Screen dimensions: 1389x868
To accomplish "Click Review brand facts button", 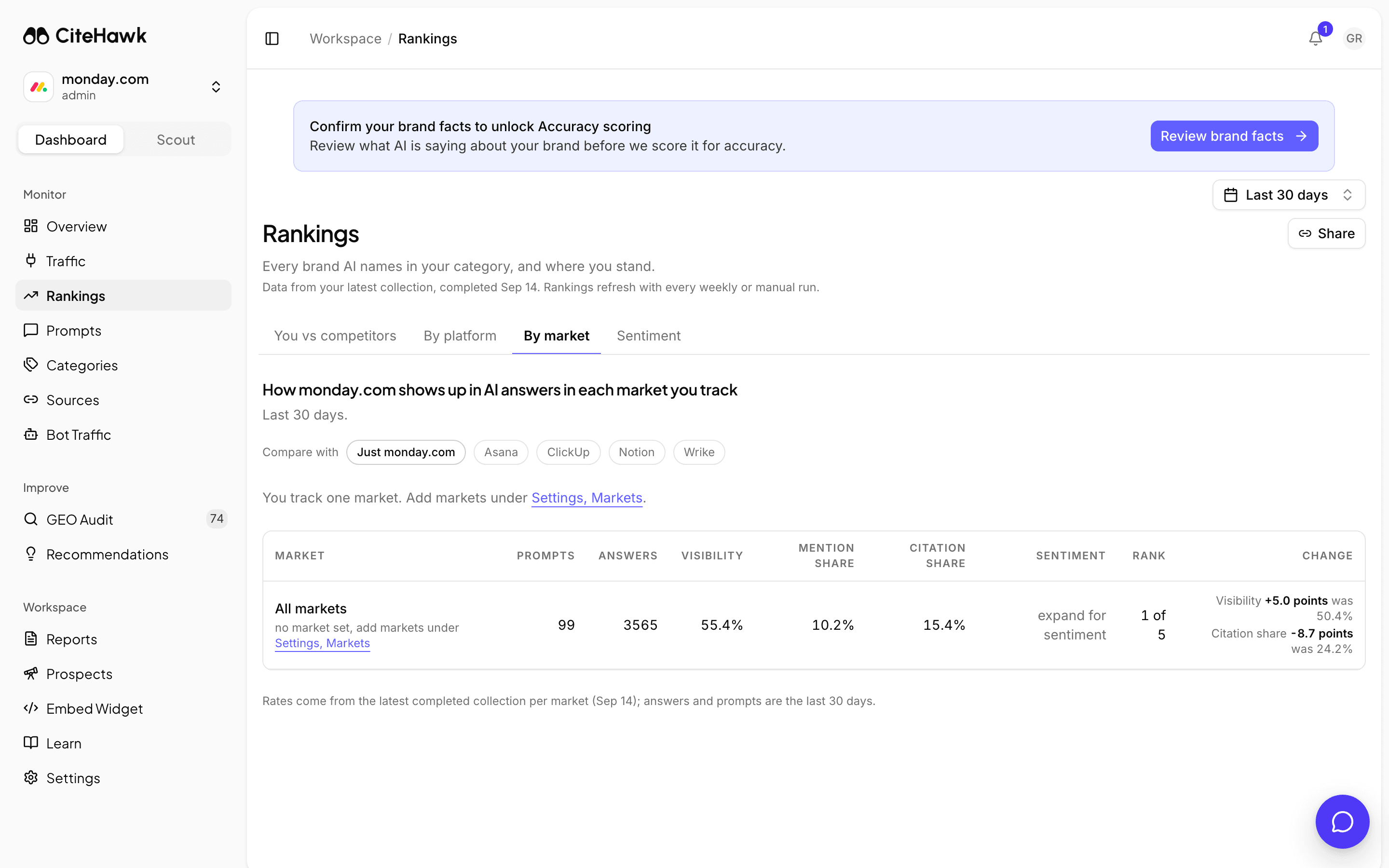I will tap(1234, 136).
